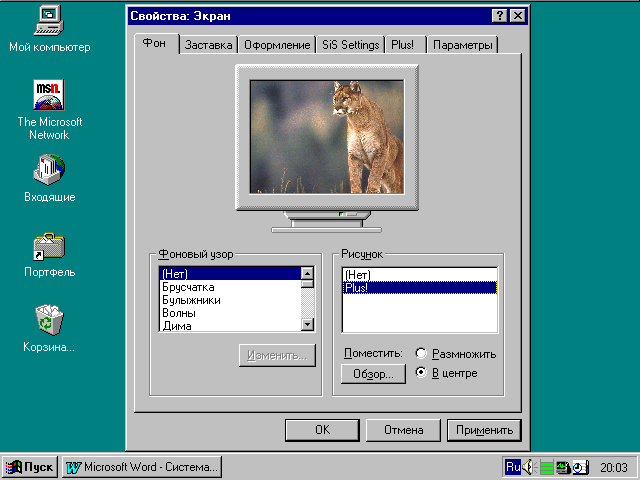The height and width of the screenshot is (480, 640).
Task: Click the 20:03 taskbar clock
Action: pos(613,467)
